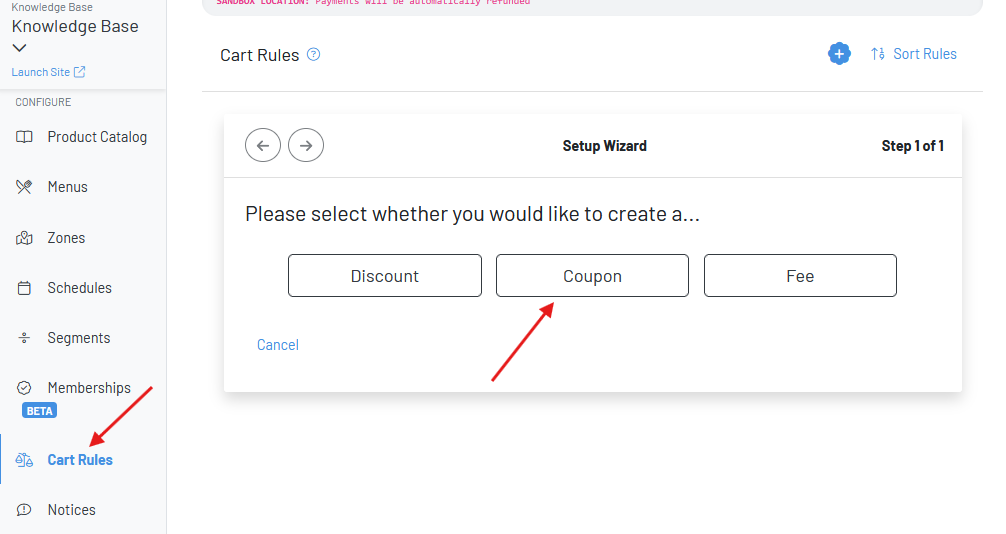Click the Menus utensils icon
The image size is (1006, 534).
click(24, 187)
